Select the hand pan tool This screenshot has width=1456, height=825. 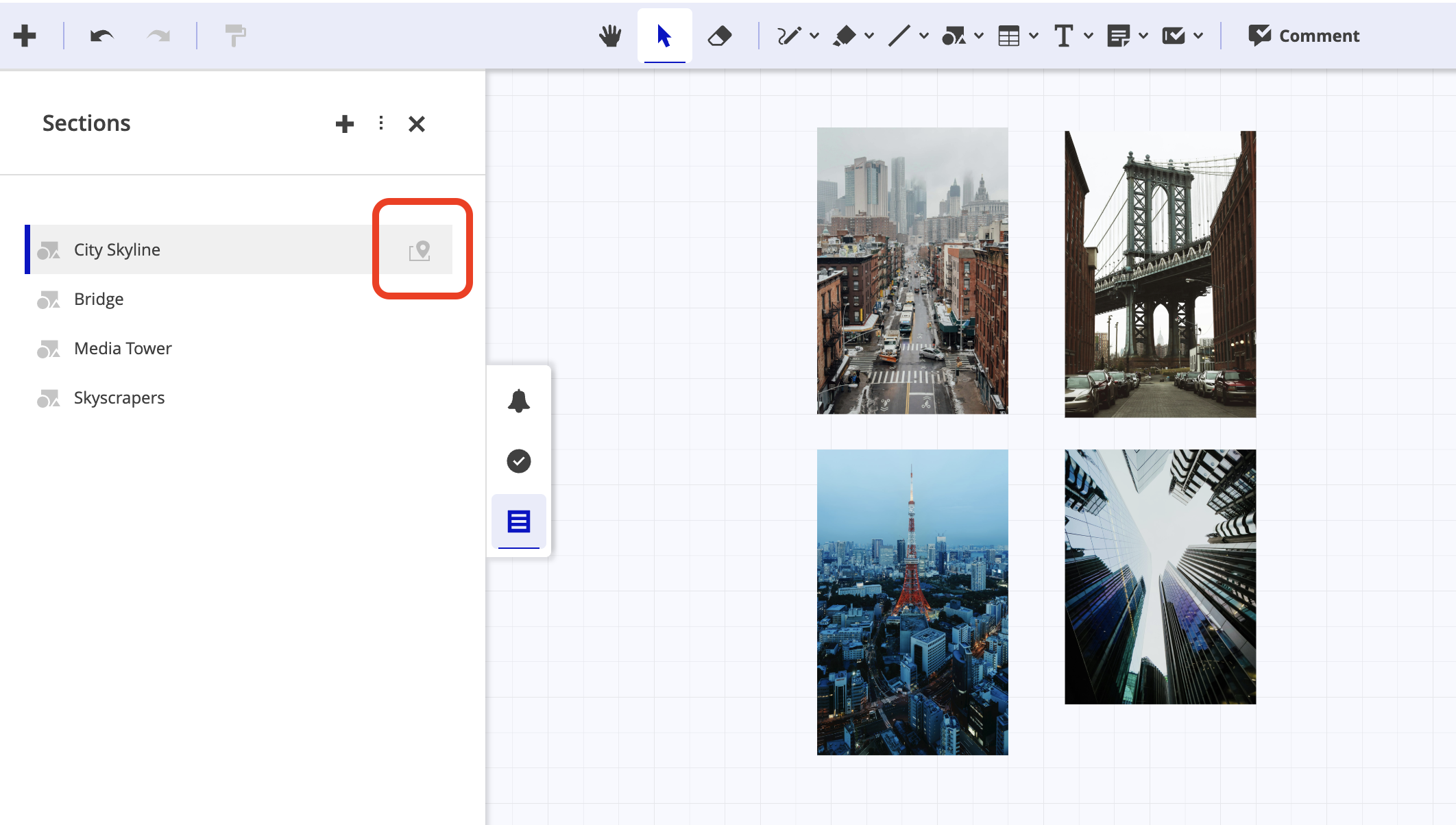pos(610,36)
